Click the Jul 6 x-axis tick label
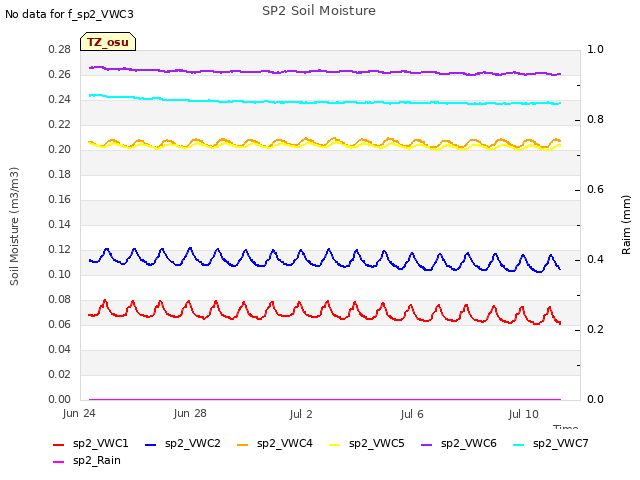This screenshot has height=480, width=640. tap(412, 414)
